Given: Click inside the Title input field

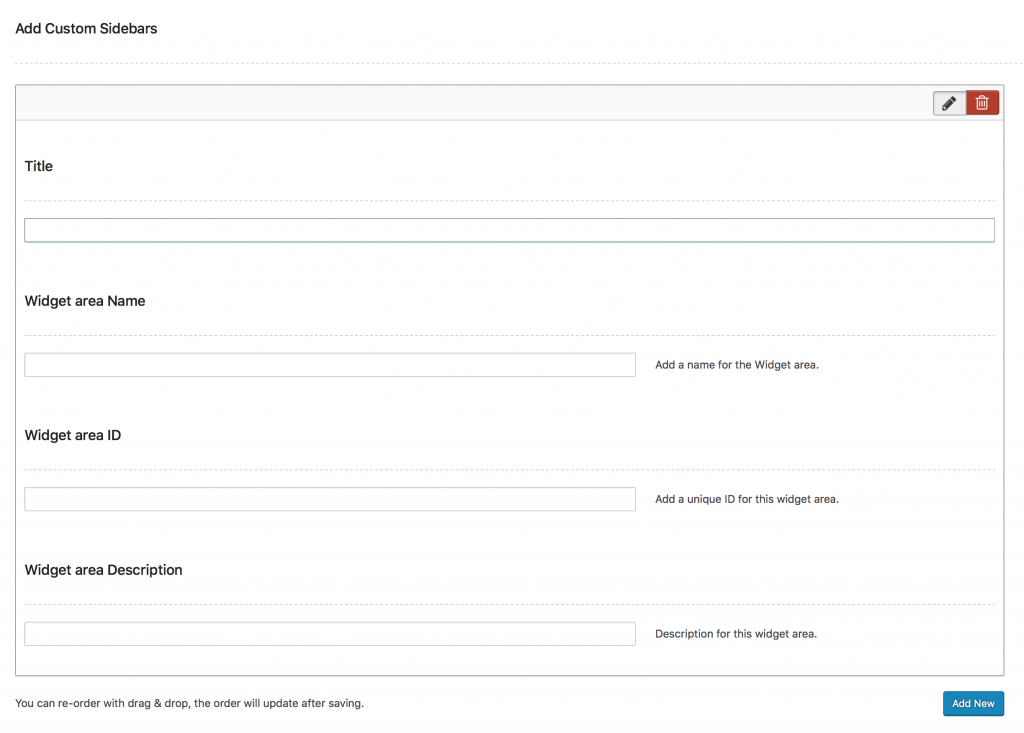Looking at the screenshot, I should (x=509, y=230).
